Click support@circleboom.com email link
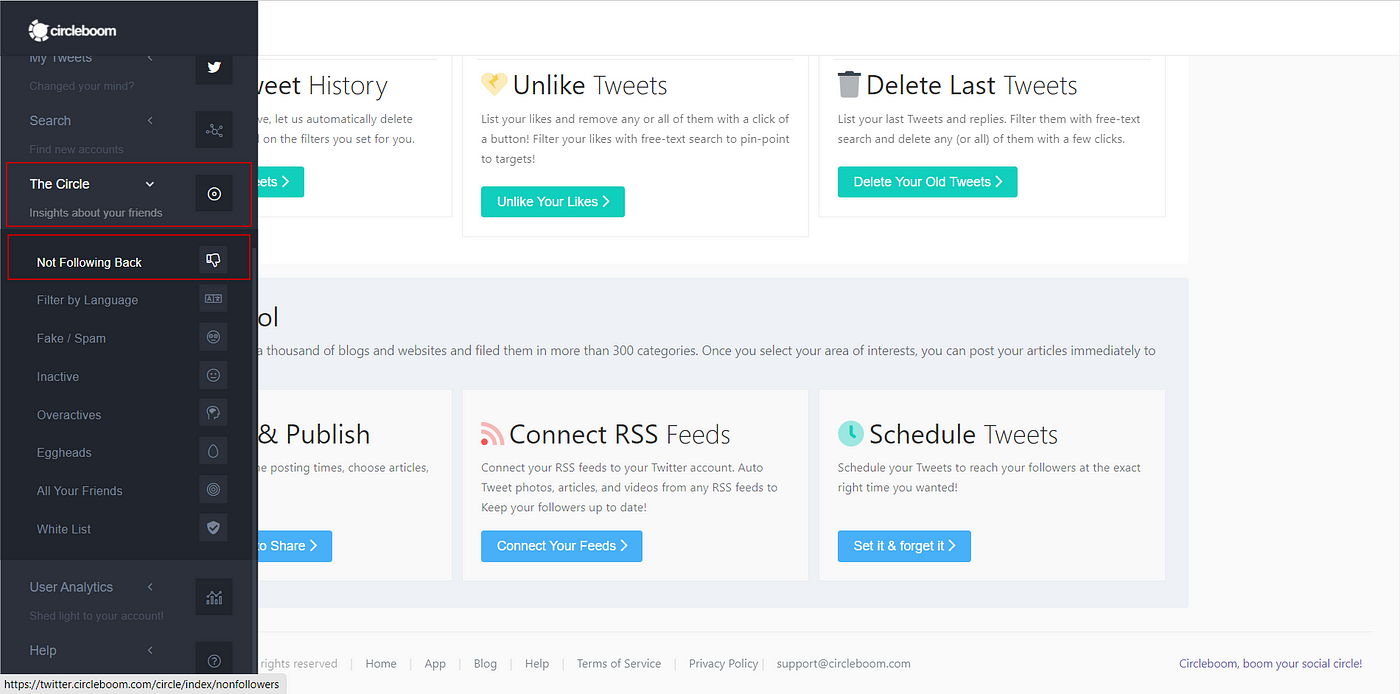This screenshot has width=1400, height=694. [x=844, y=663]
